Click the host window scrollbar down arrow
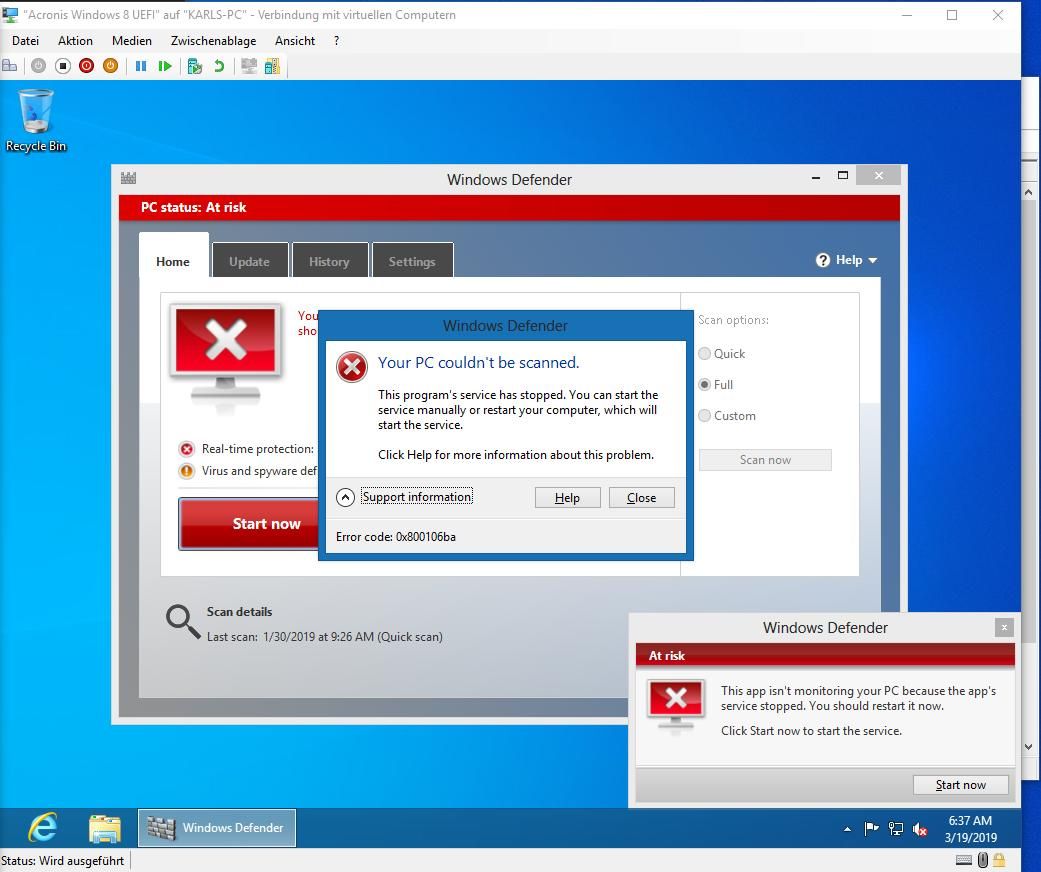This screenshot has height=872, width=1041. [x=1028, y=746]
